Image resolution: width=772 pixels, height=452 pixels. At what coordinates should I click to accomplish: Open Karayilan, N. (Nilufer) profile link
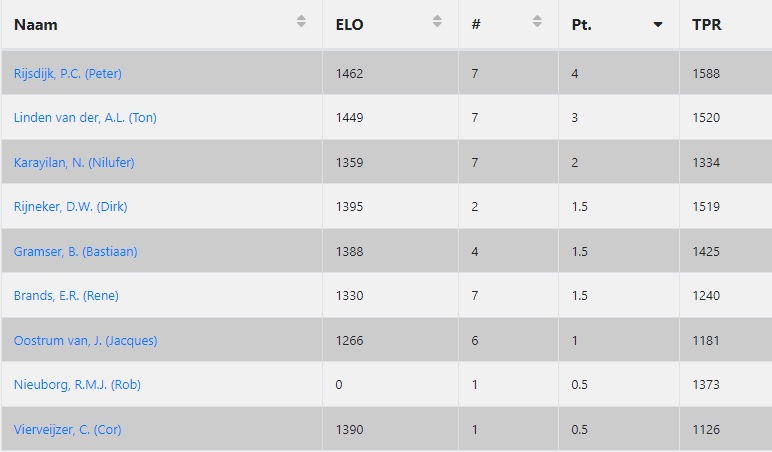(74, 162)
